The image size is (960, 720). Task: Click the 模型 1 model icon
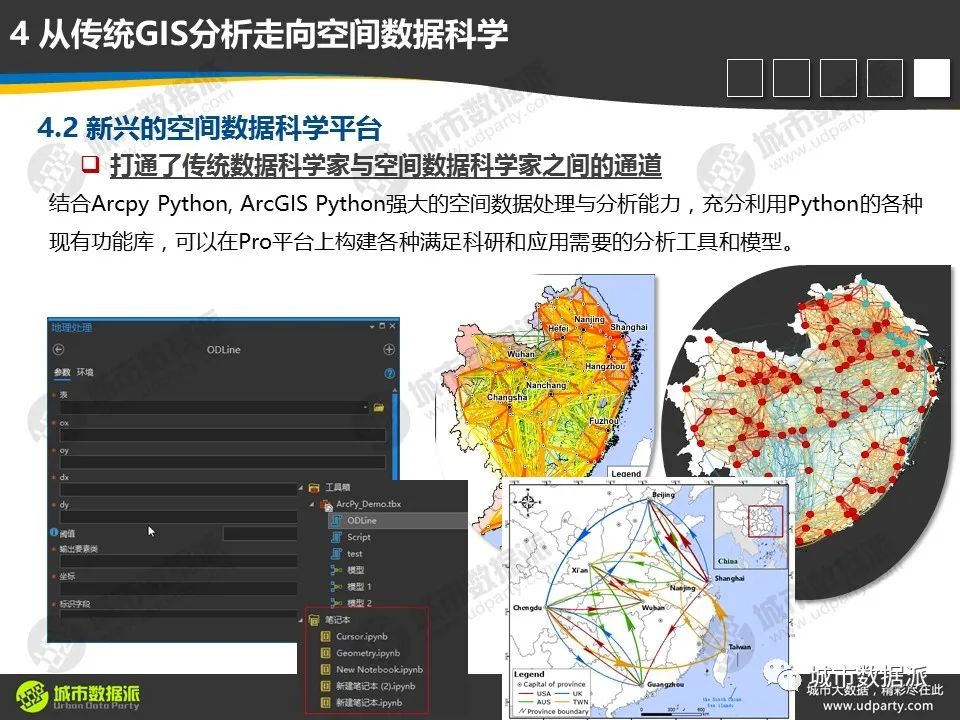(336, 587)
